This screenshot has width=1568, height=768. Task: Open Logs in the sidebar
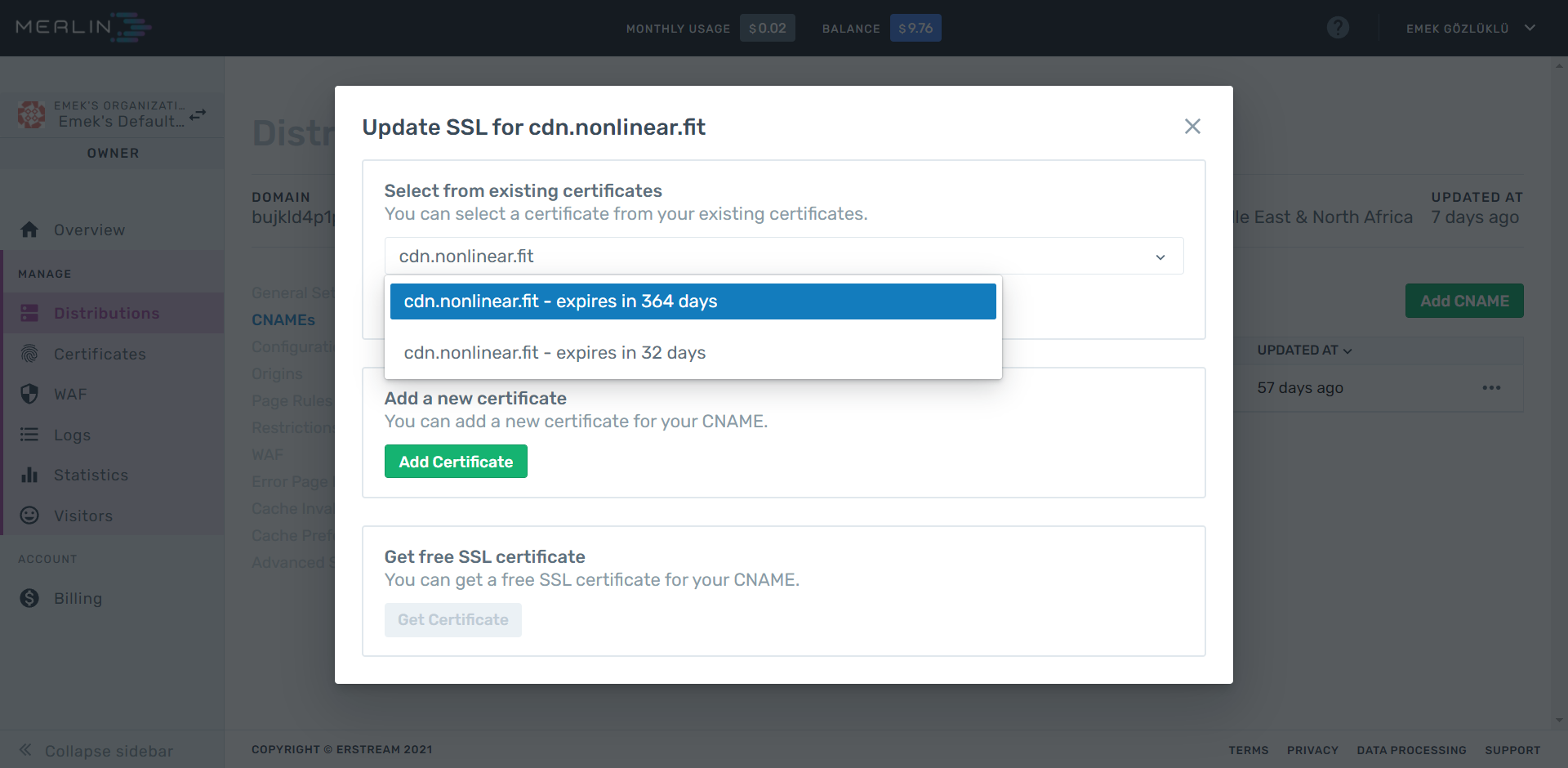coord(72,435)
